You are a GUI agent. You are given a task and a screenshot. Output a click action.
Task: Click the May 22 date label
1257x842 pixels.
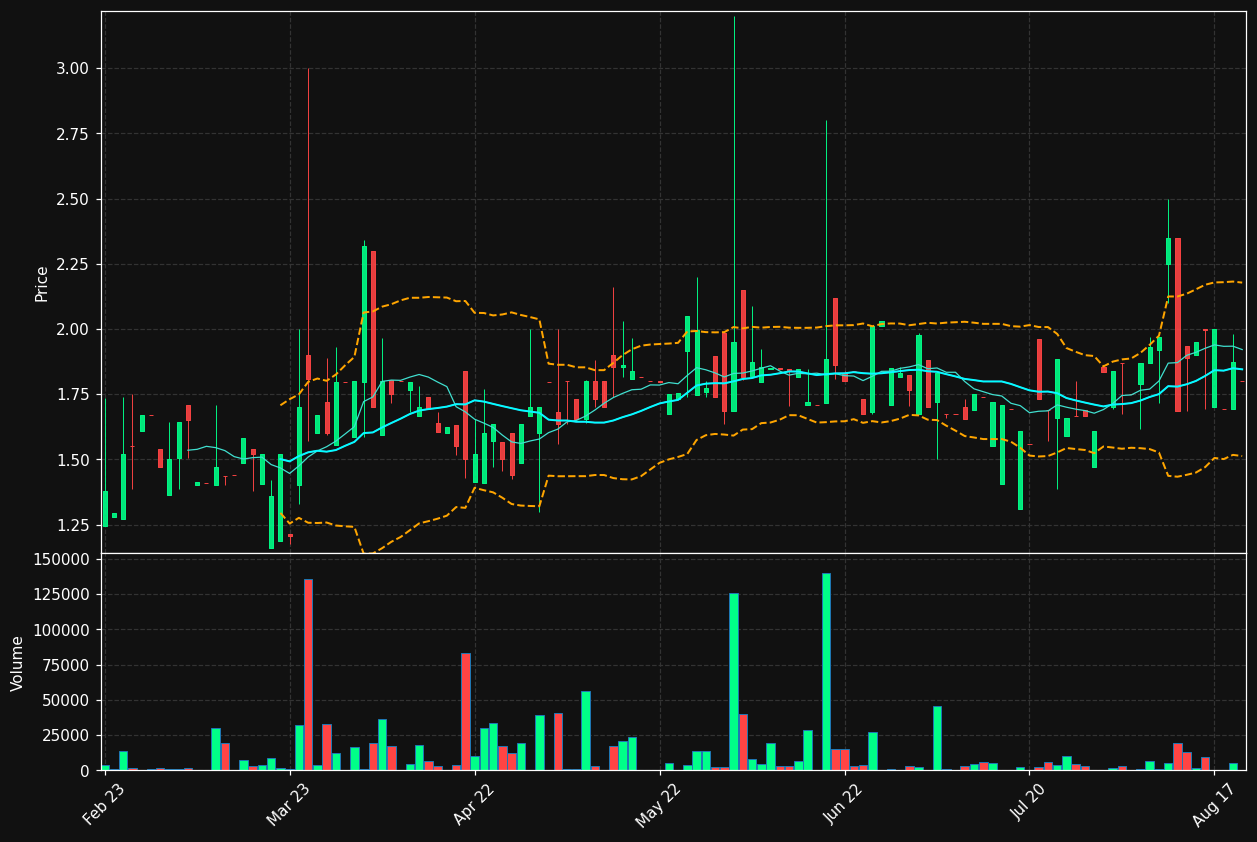(658, 803)
